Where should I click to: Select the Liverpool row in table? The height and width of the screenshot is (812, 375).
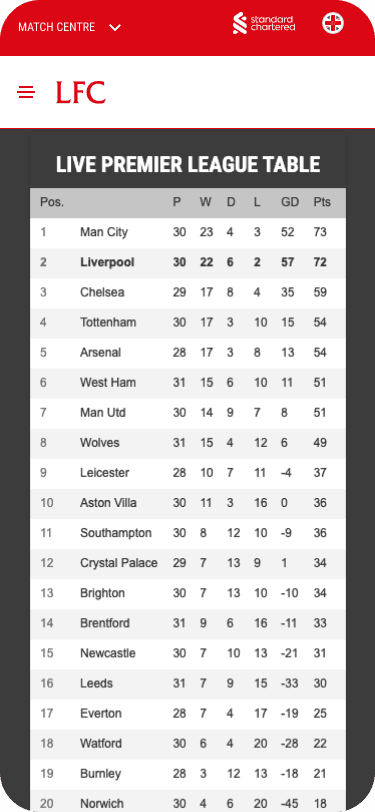(188, 263)
